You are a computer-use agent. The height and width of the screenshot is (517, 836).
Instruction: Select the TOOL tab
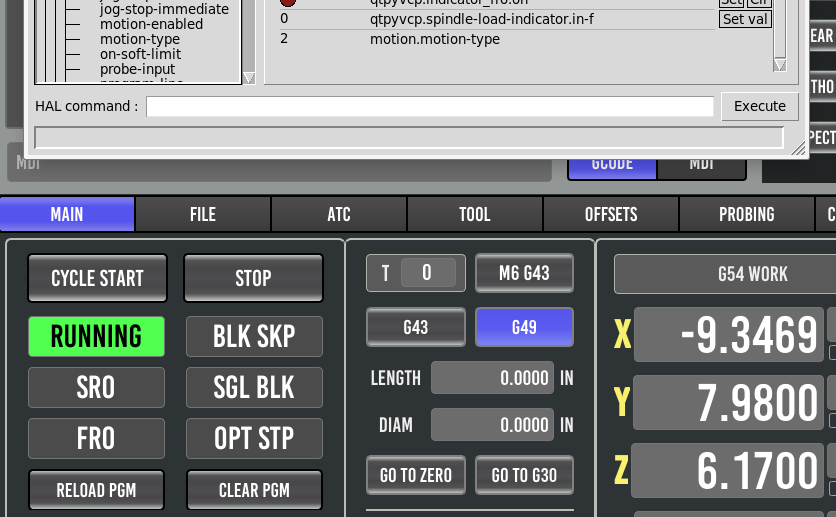tap(475, 214)
